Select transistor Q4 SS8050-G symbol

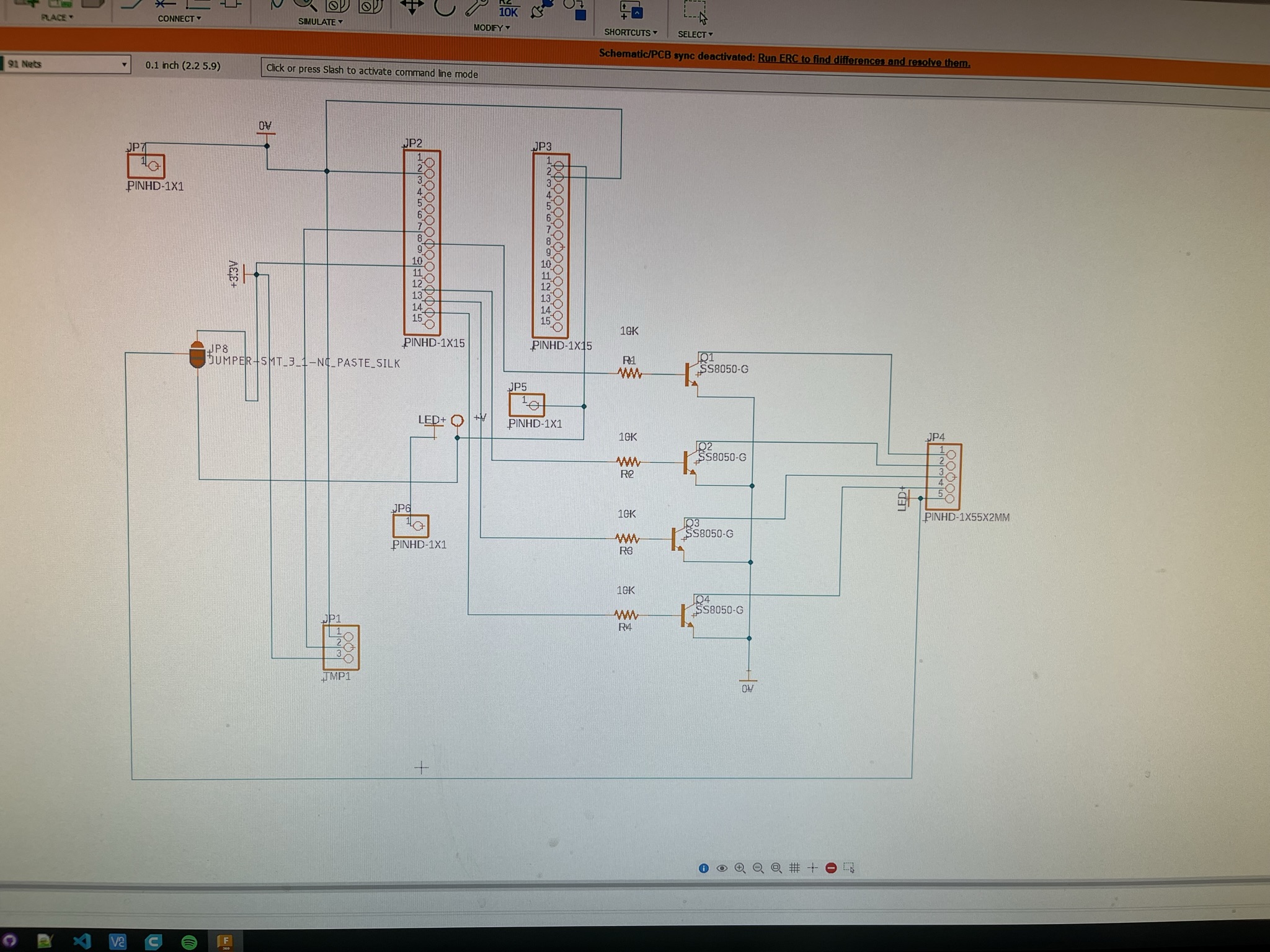point(688,615)
